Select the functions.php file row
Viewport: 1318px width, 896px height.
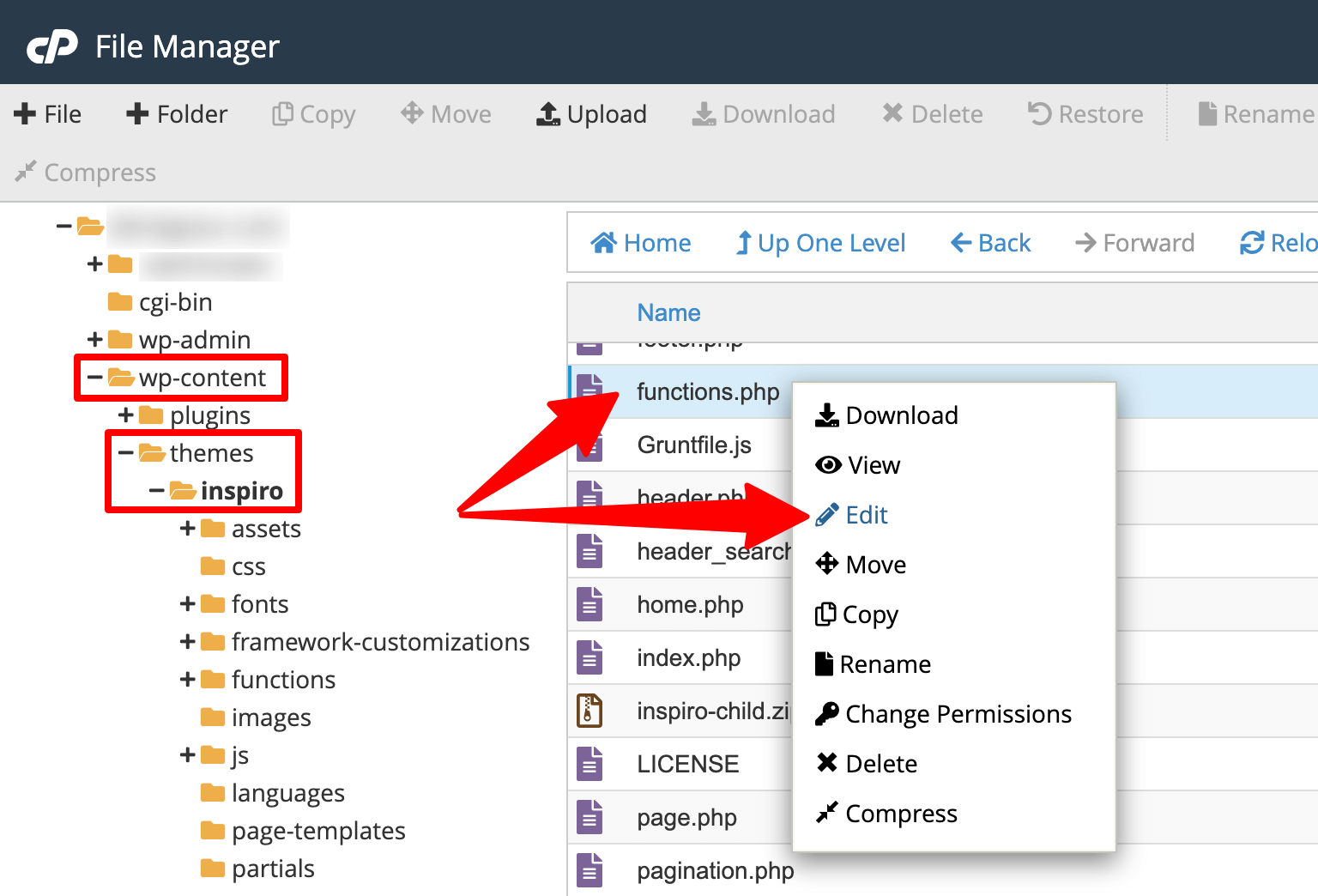(x=707, y=391)
